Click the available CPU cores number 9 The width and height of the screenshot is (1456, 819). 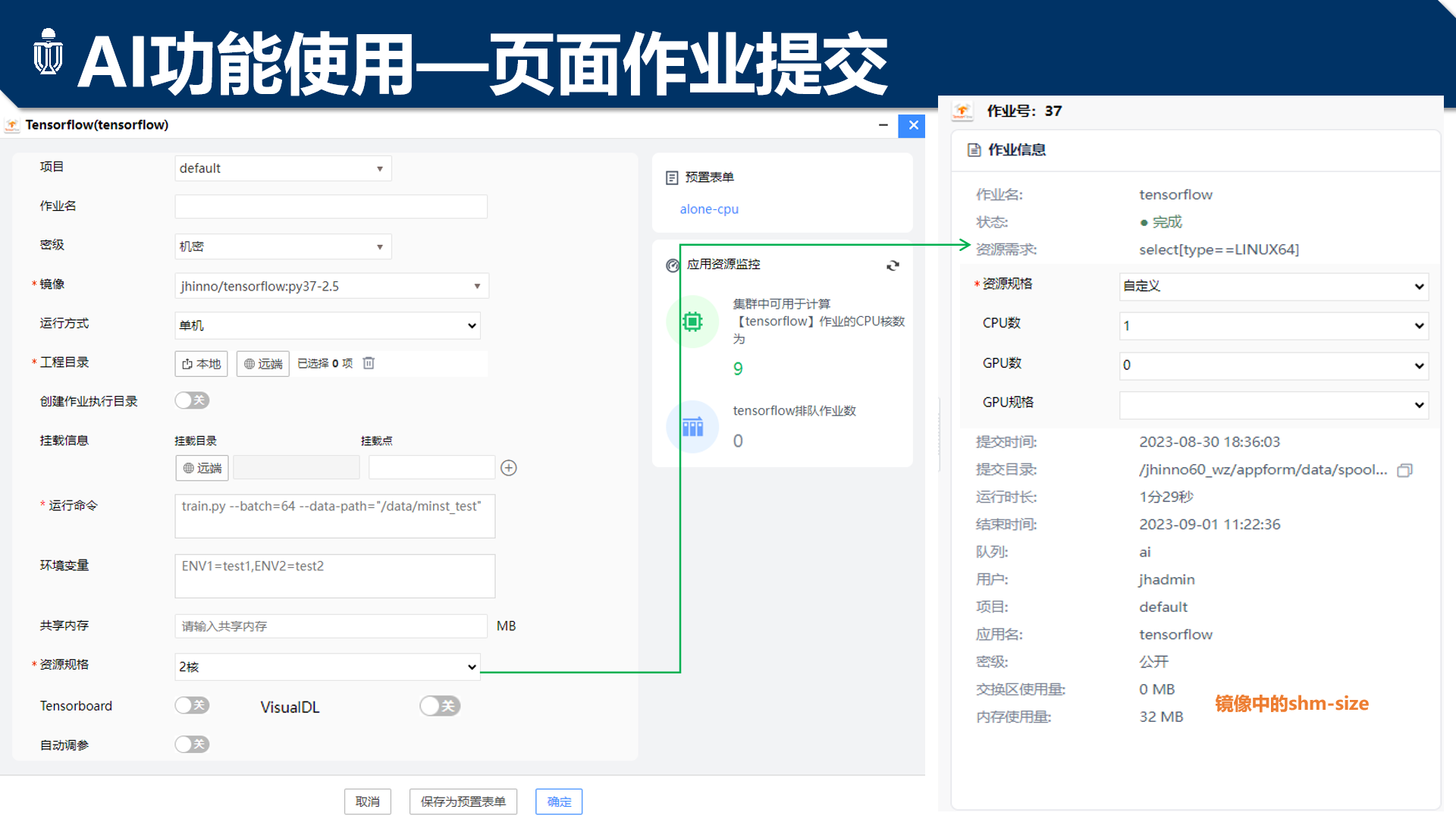point(738,369)
